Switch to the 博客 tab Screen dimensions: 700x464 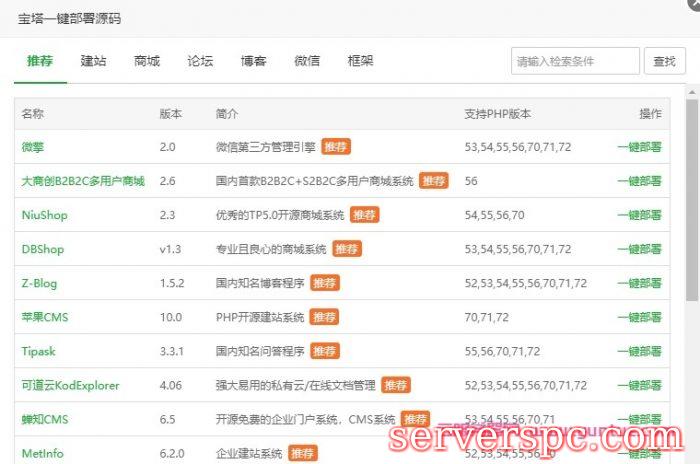click(254, 61)
